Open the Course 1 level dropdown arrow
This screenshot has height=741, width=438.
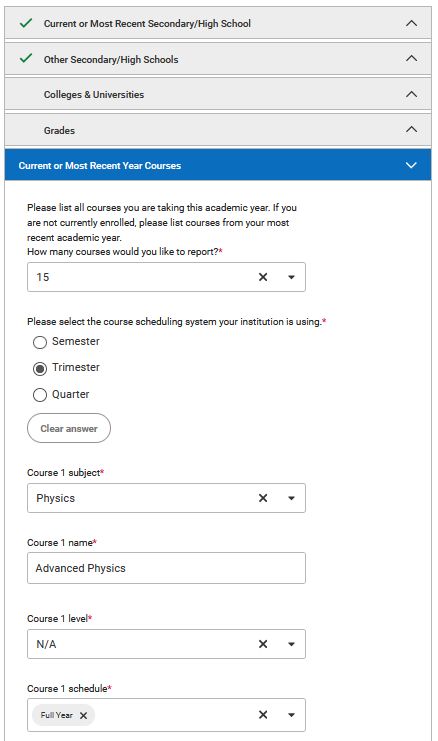click(x=292, y=644)
